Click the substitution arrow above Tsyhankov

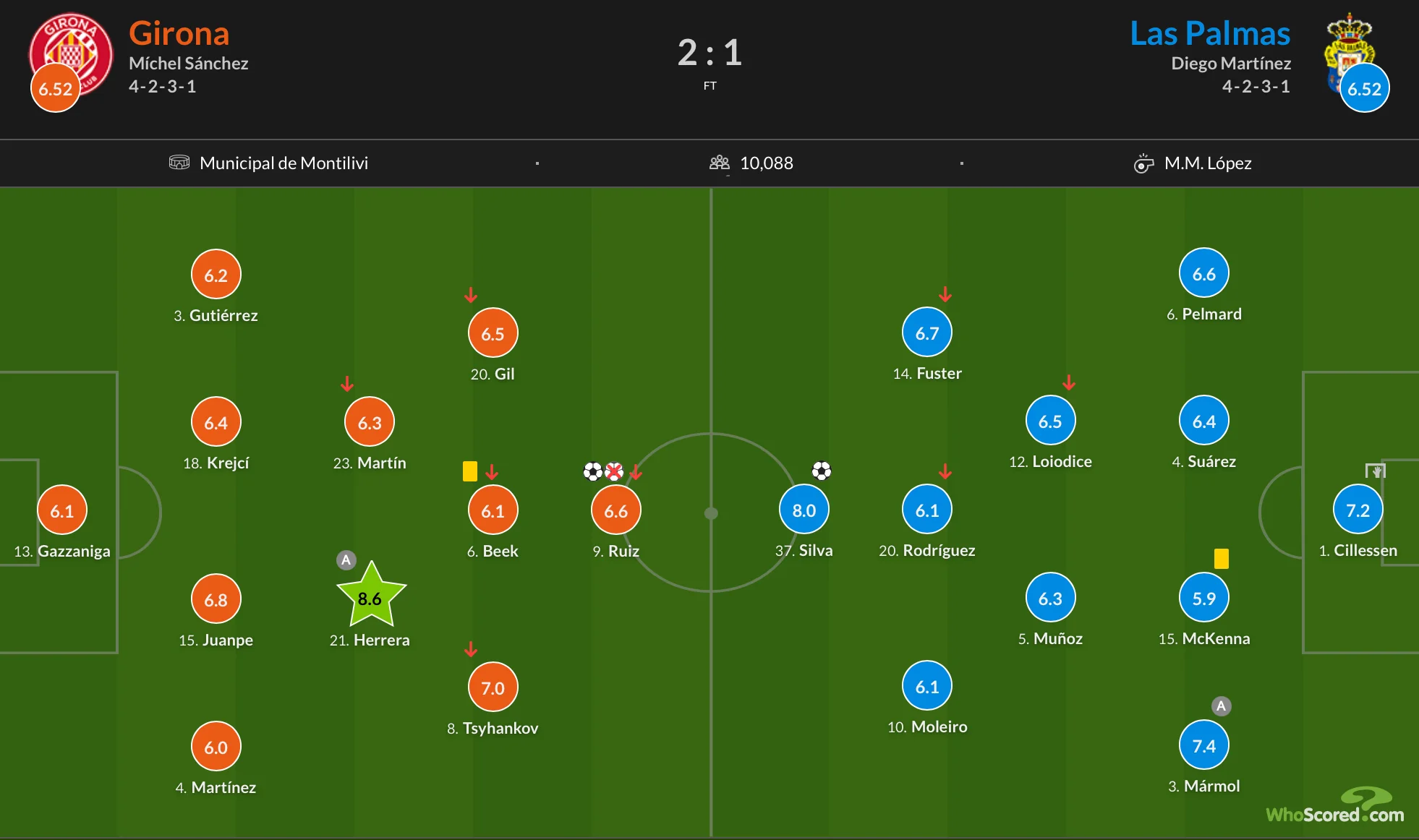click(x=471, y=649)
